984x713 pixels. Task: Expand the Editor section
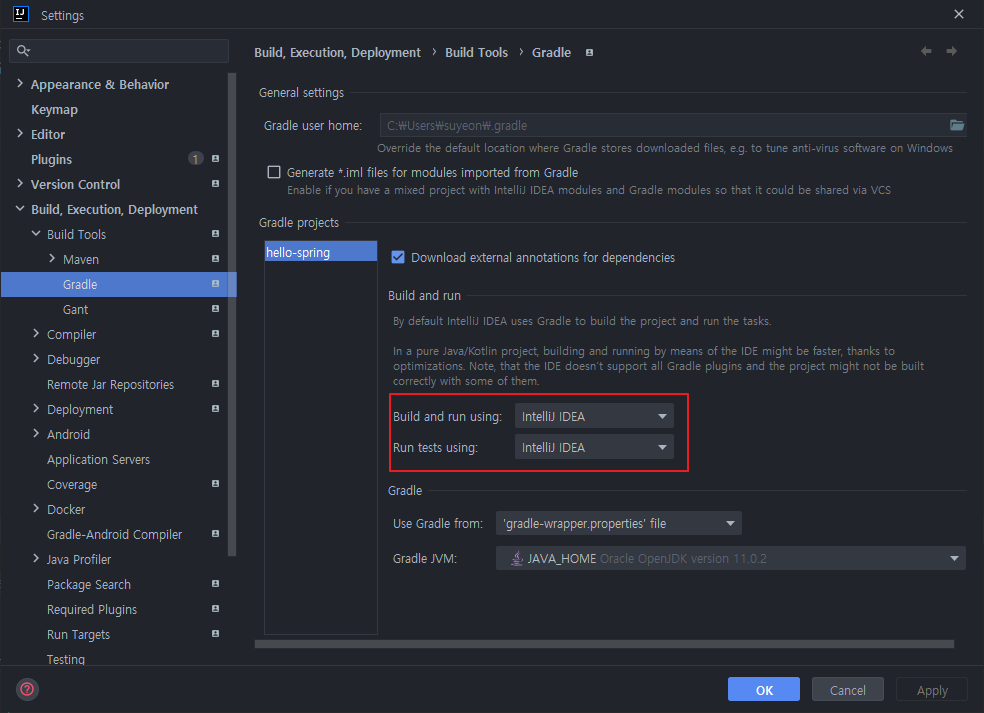coord(20,134)
